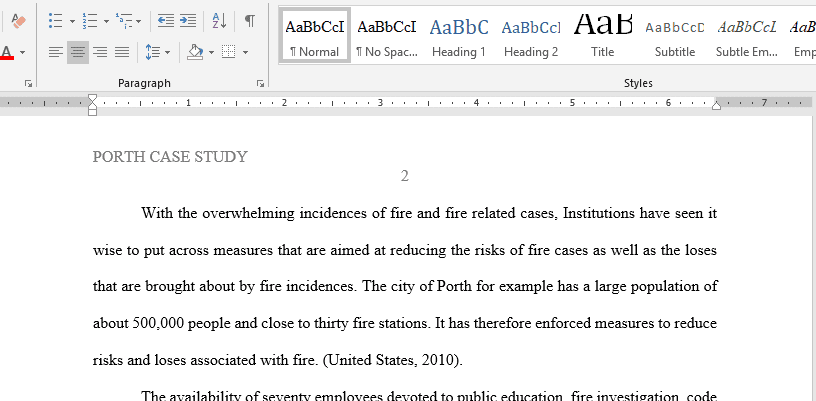Increase the paragraph indent
This screenshot has width=816, height=401.
pos(188,21)
